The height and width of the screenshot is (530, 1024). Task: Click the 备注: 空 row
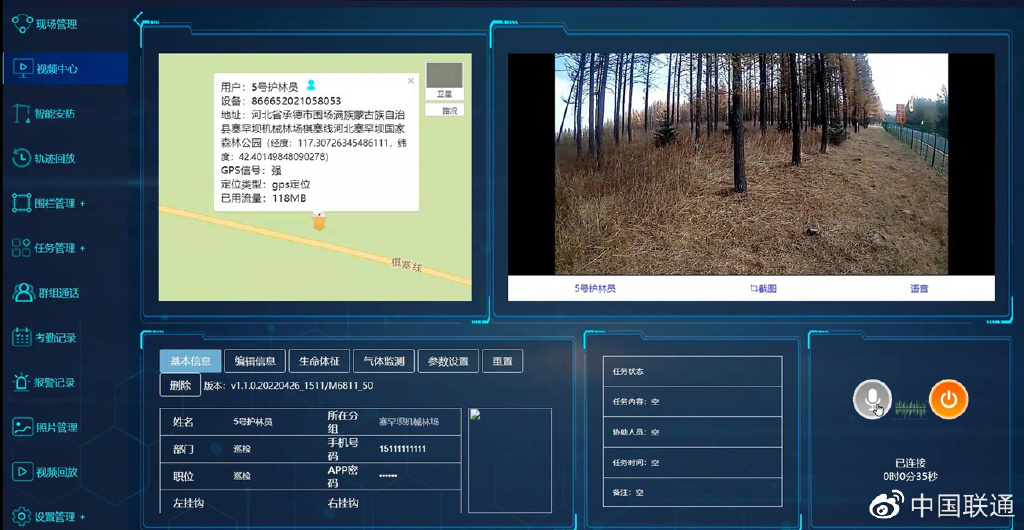click(692, 493)
